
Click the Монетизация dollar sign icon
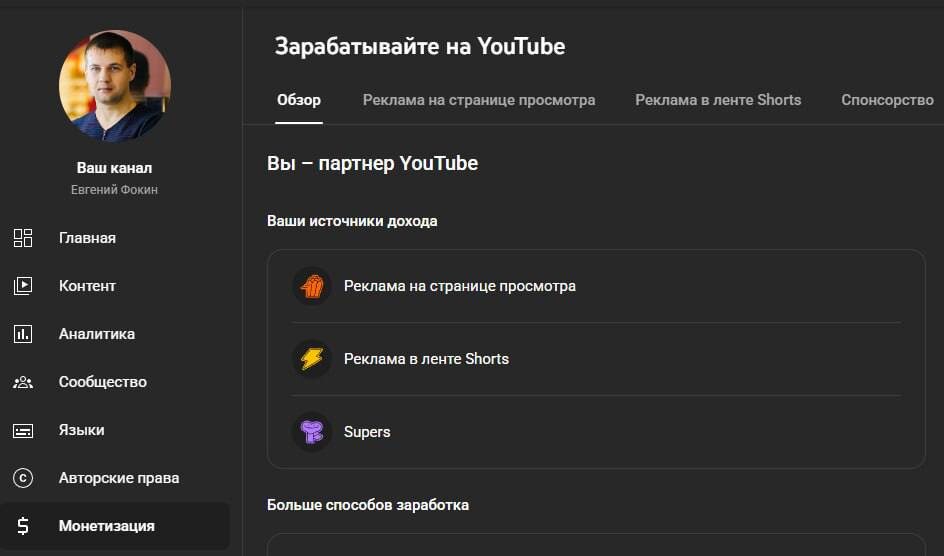pos(23,526)
